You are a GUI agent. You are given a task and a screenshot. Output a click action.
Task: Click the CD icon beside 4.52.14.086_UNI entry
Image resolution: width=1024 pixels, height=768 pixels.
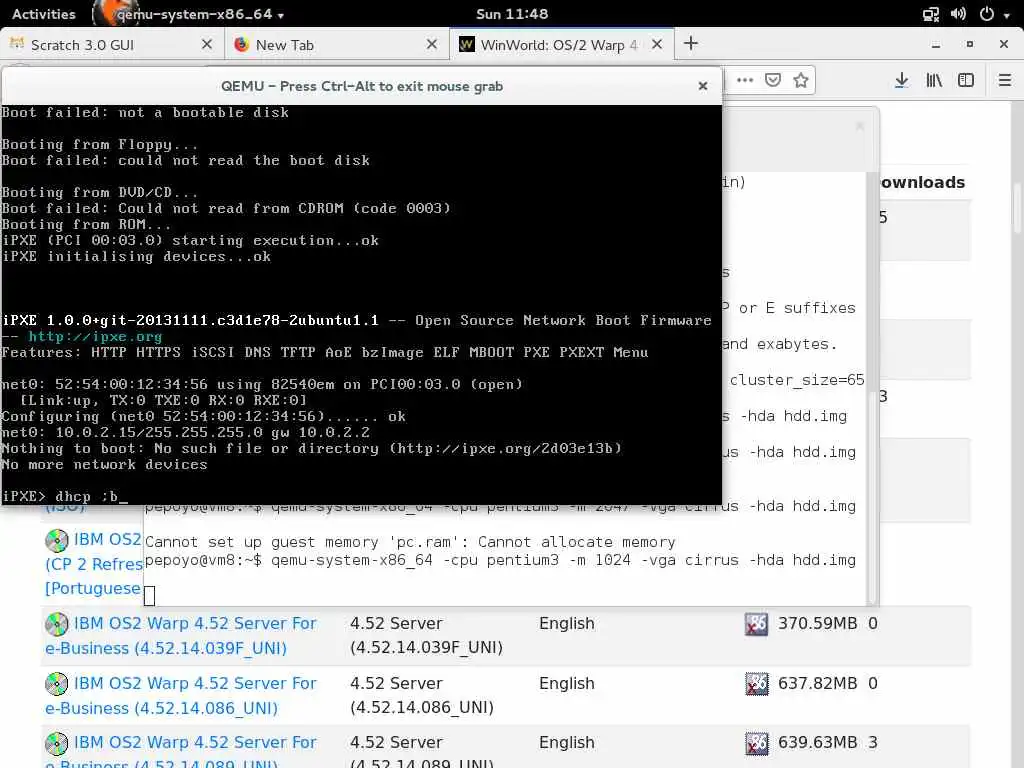point(57,684)
